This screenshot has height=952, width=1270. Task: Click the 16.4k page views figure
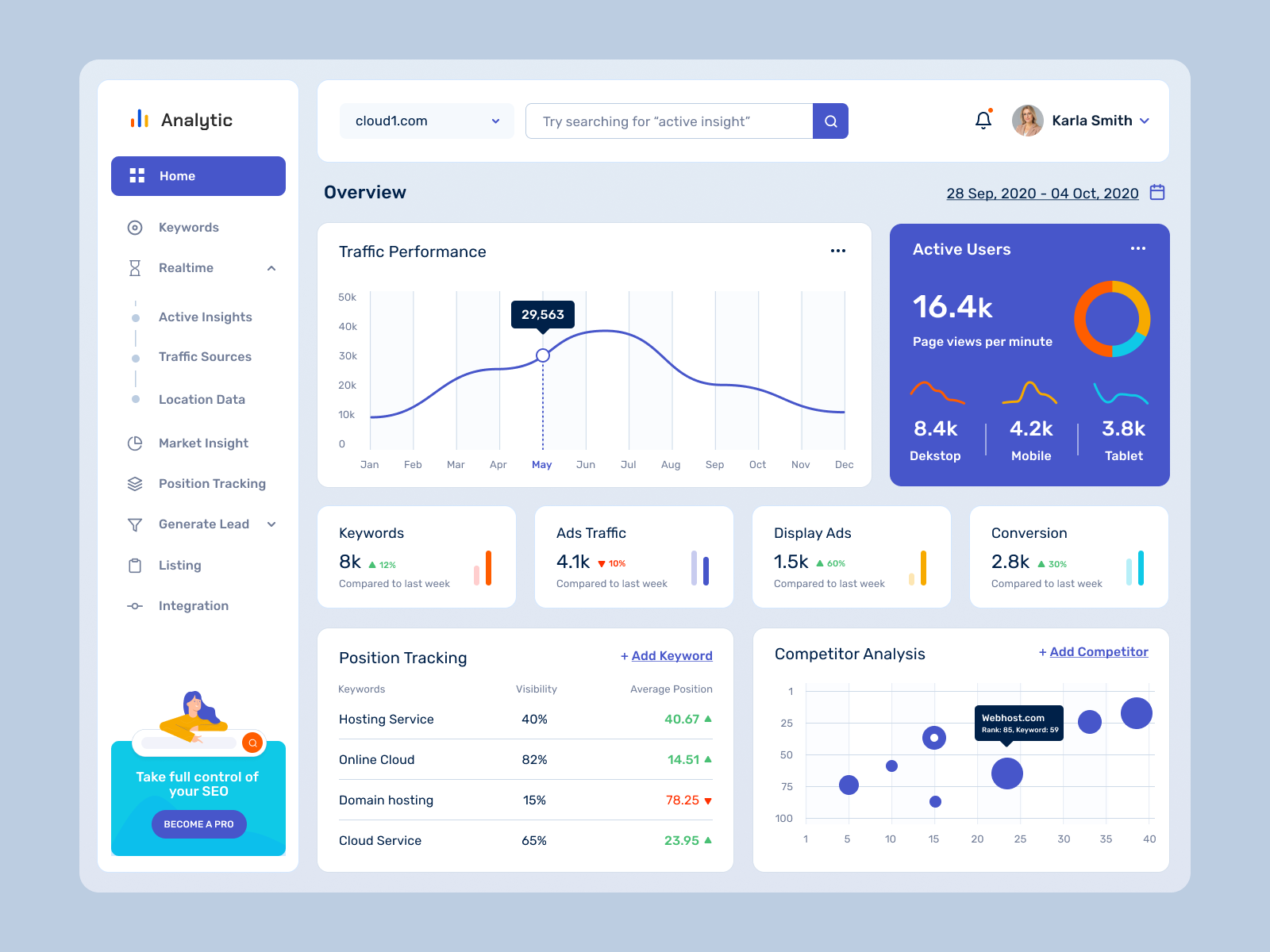coord(952,307)
